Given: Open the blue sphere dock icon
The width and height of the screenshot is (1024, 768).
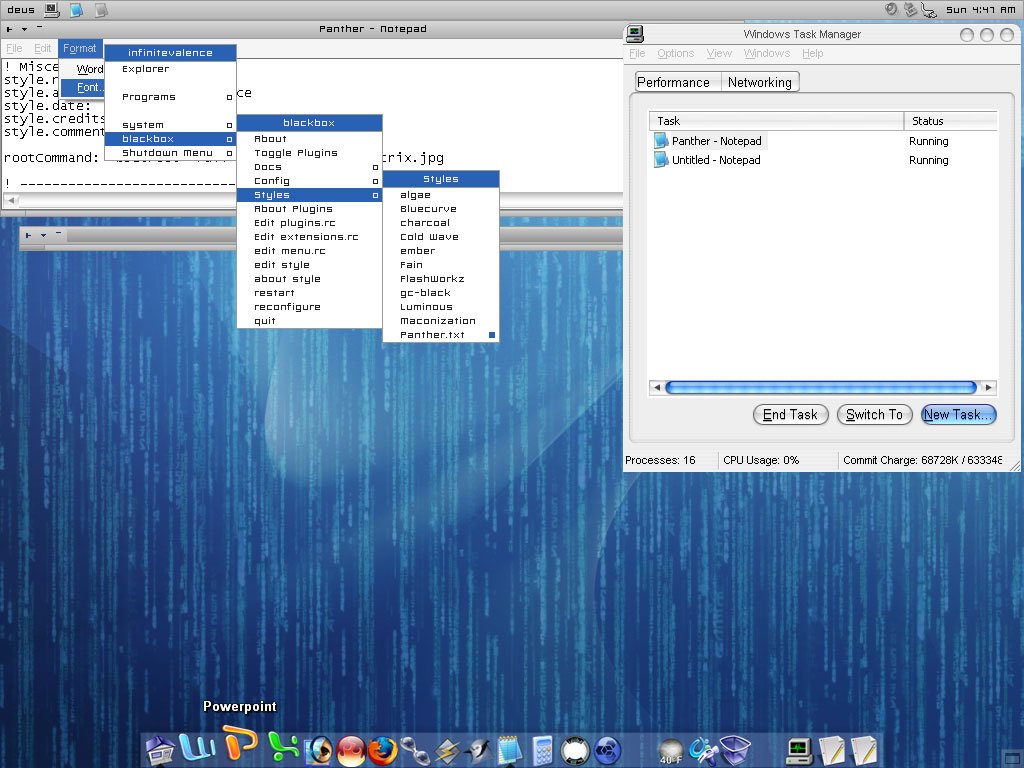Looking at the screenshot, I should [607, 750].
